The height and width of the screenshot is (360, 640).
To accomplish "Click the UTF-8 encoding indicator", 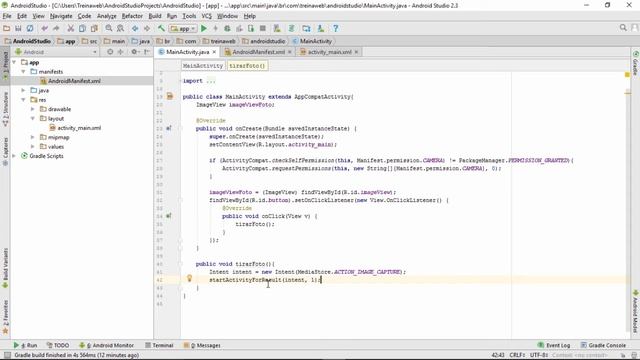I will click(x=539, y=355).
